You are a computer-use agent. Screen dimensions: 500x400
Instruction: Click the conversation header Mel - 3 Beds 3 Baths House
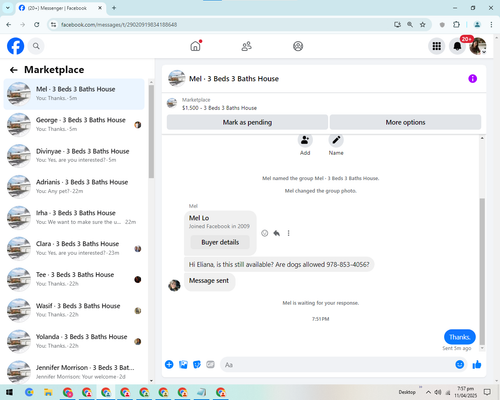click(234, 79)
